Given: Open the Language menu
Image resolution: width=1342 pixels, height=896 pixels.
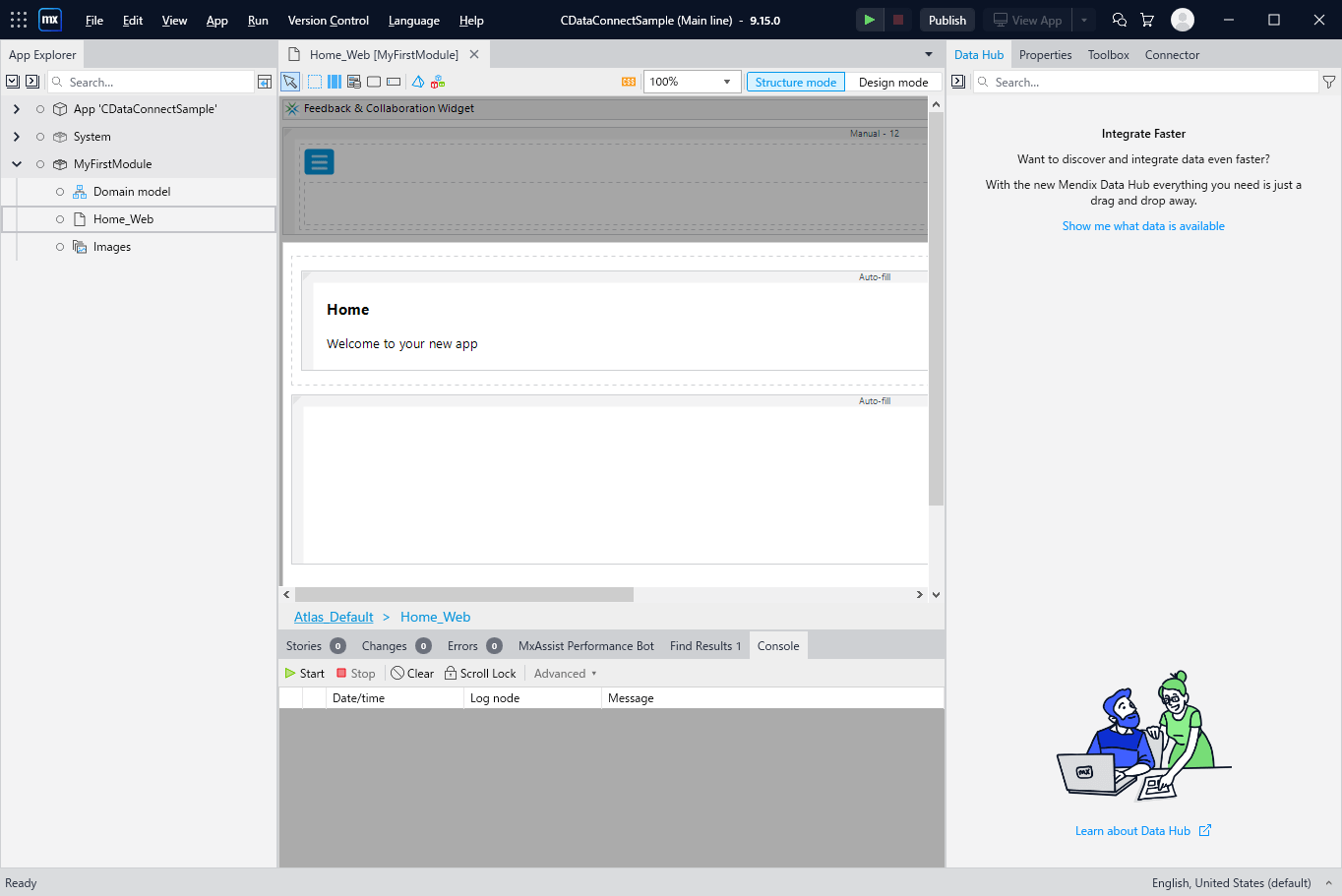Looking at the screenshot, I should pyautogui.click(x=414, y=20).
